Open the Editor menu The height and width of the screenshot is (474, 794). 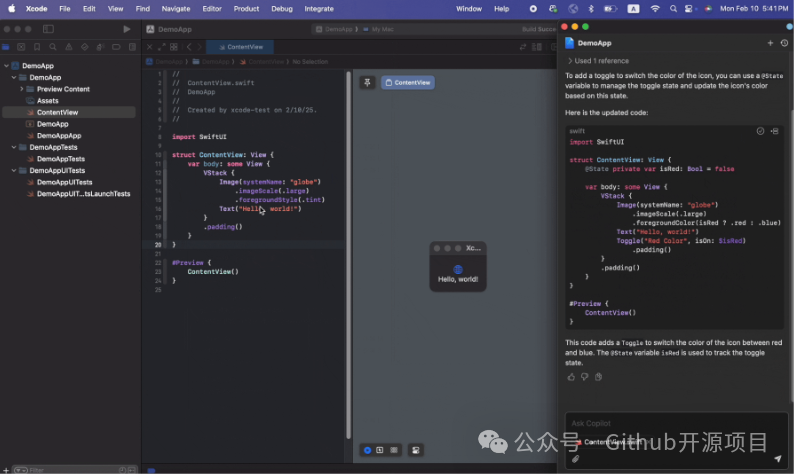(212, 9)
